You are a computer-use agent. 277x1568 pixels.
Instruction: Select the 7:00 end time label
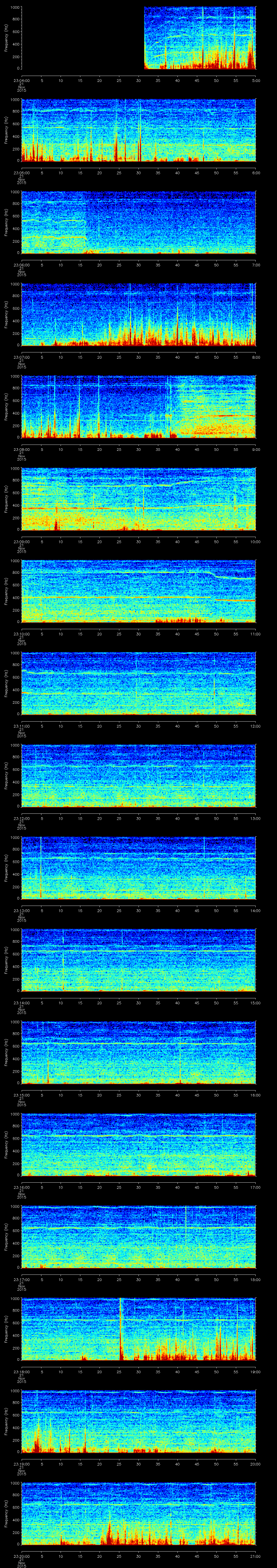point(256,265)
